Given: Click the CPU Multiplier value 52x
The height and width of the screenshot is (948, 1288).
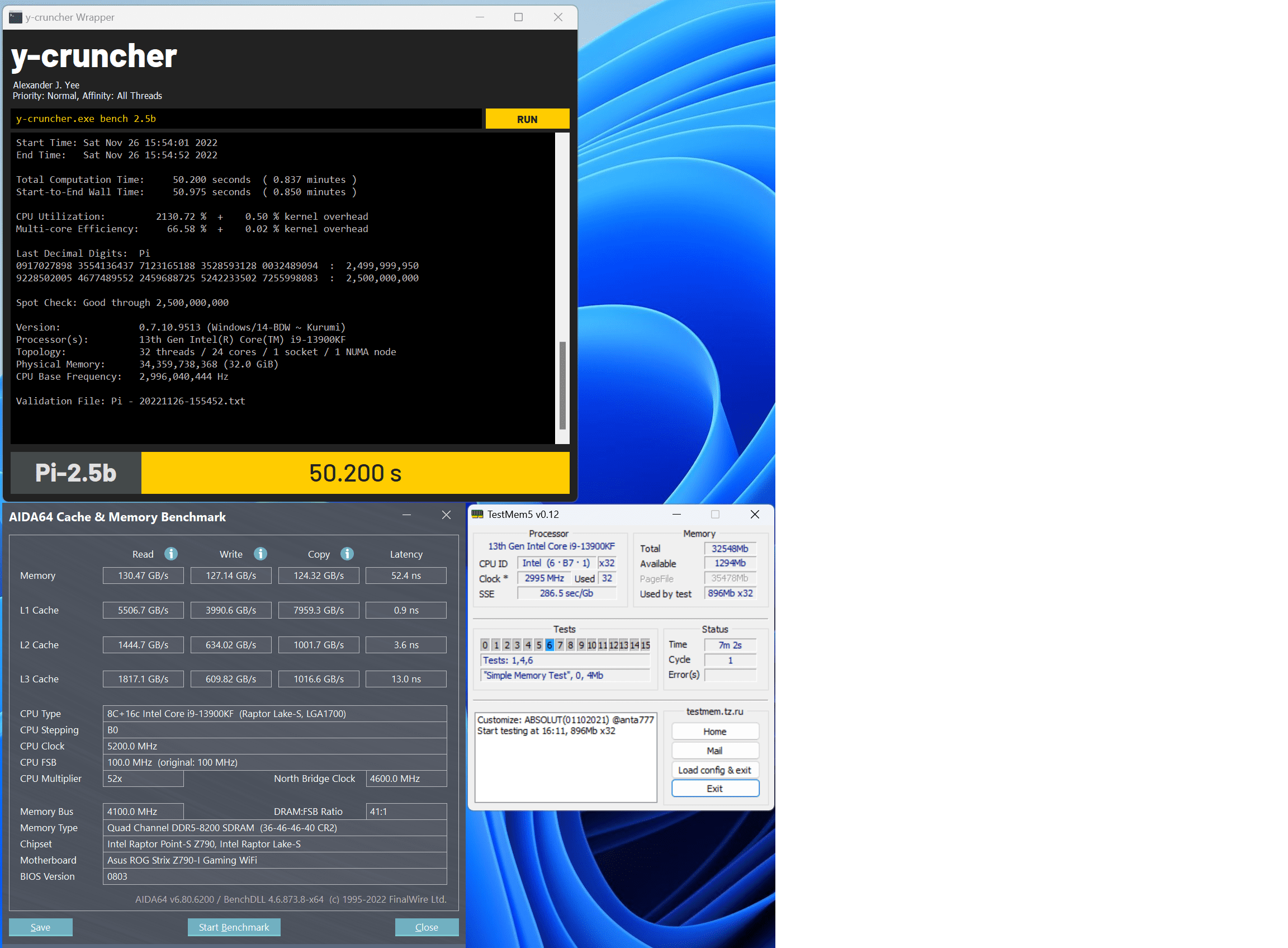Looking at the screenshot, I should 143,779.
